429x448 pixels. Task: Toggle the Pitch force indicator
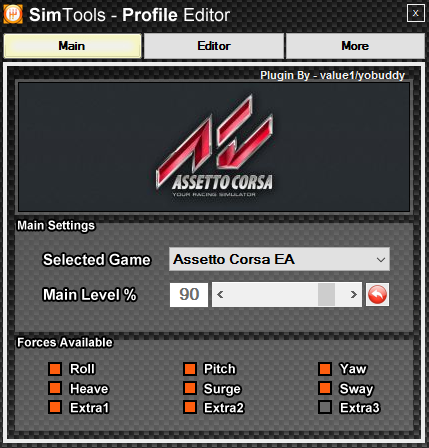(190, 369)
